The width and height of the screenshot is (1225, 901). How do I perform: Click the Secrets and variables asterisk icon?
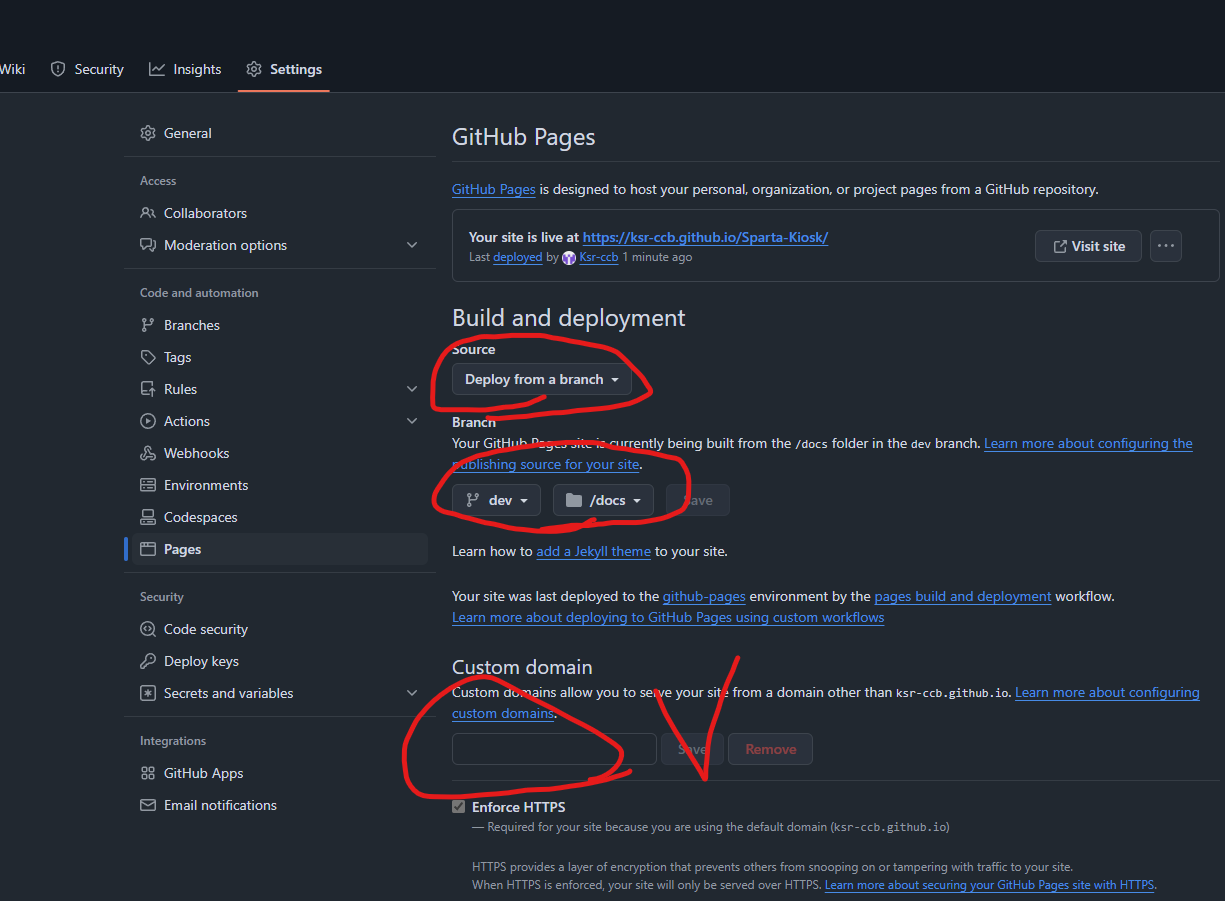(148, 693)
